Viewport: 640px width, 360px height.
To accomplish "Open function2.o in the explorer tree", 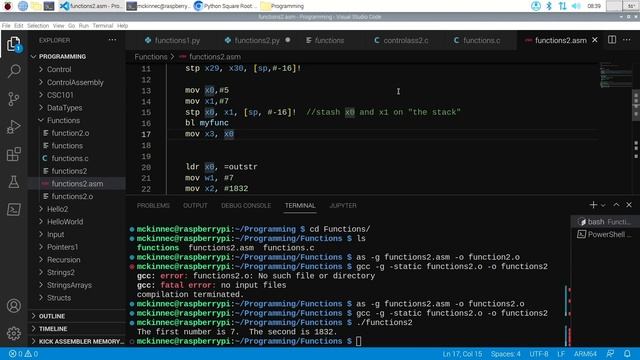I will tap(70, 133).
